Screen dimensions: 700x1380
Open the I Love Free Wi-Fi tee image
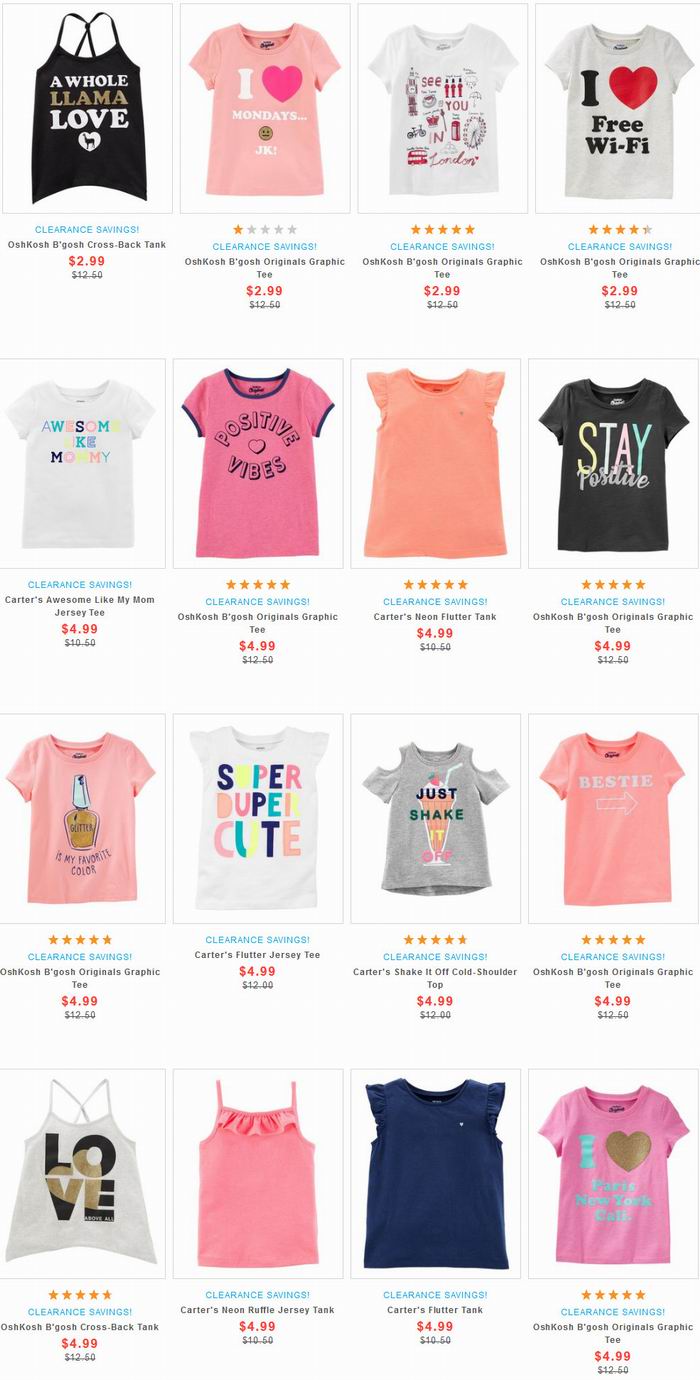click(x=618, y=108)
